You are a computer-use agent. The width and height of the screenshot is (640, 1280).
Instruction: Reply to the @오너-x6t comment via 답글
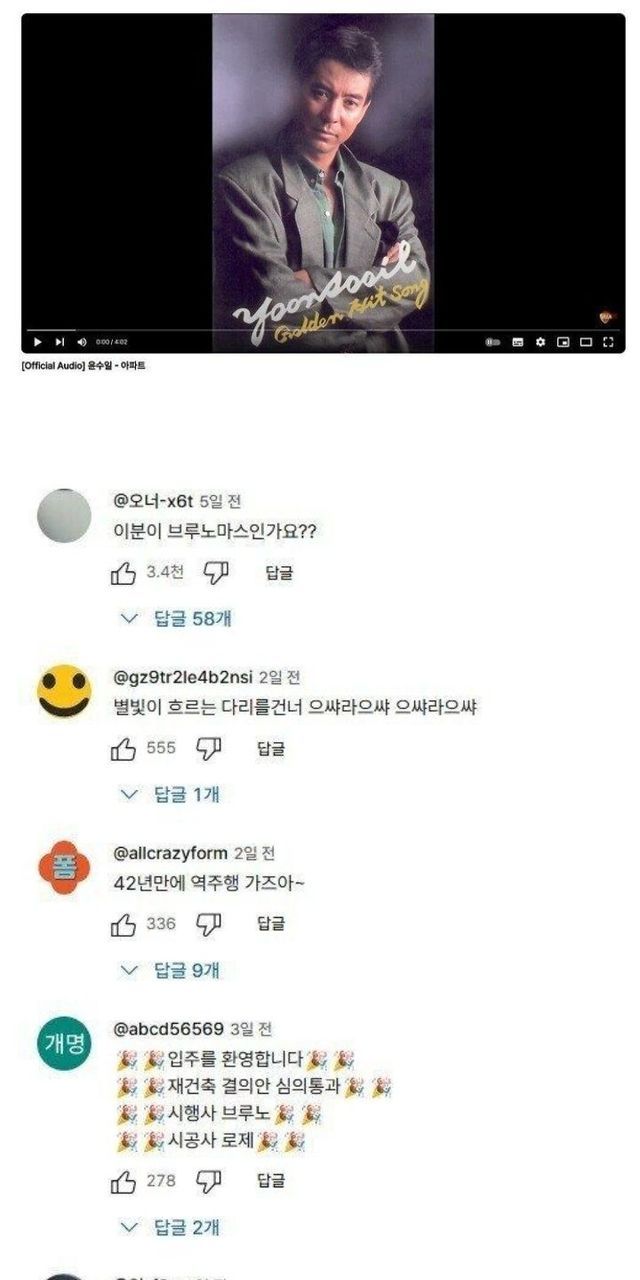click(279, 573)
